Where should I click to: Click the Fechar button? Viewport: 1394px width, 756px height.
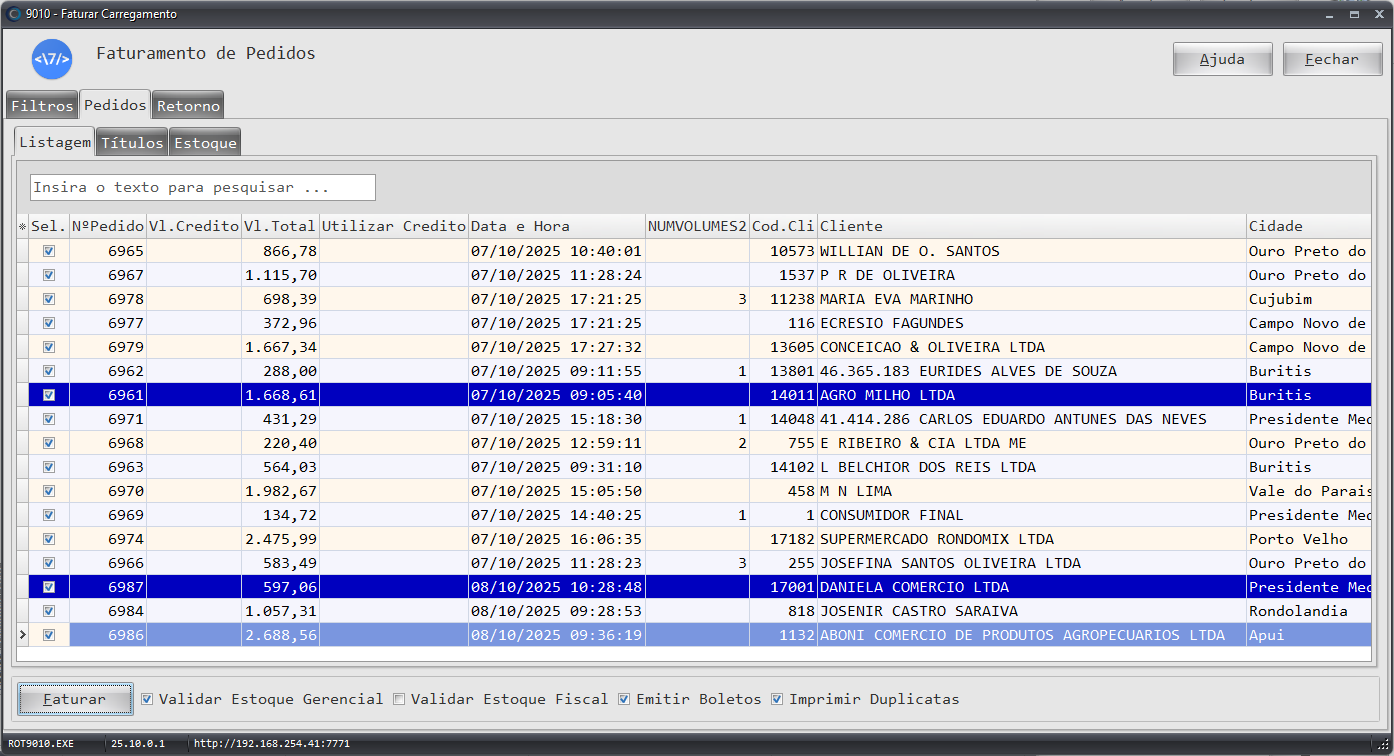[1332, 59]
